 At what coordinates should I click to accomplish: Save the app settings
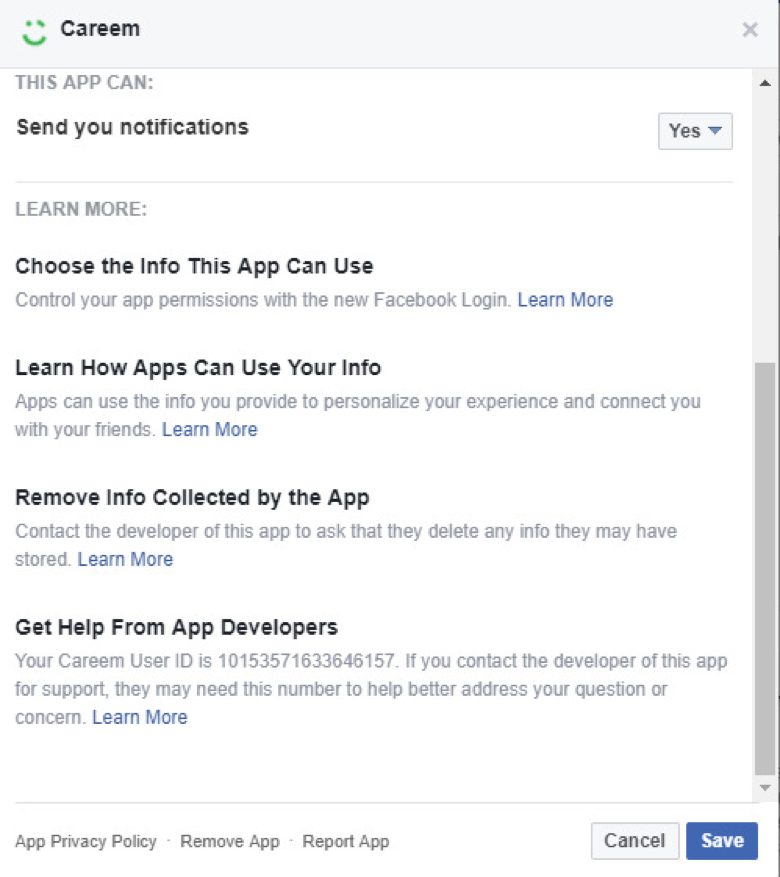point(721,841)
